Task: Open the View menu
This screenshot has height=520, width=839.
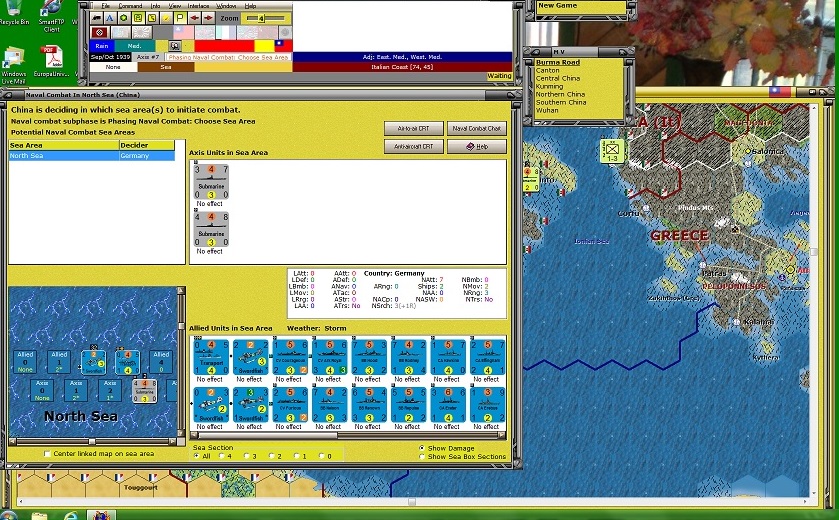Action: point(174,6)
